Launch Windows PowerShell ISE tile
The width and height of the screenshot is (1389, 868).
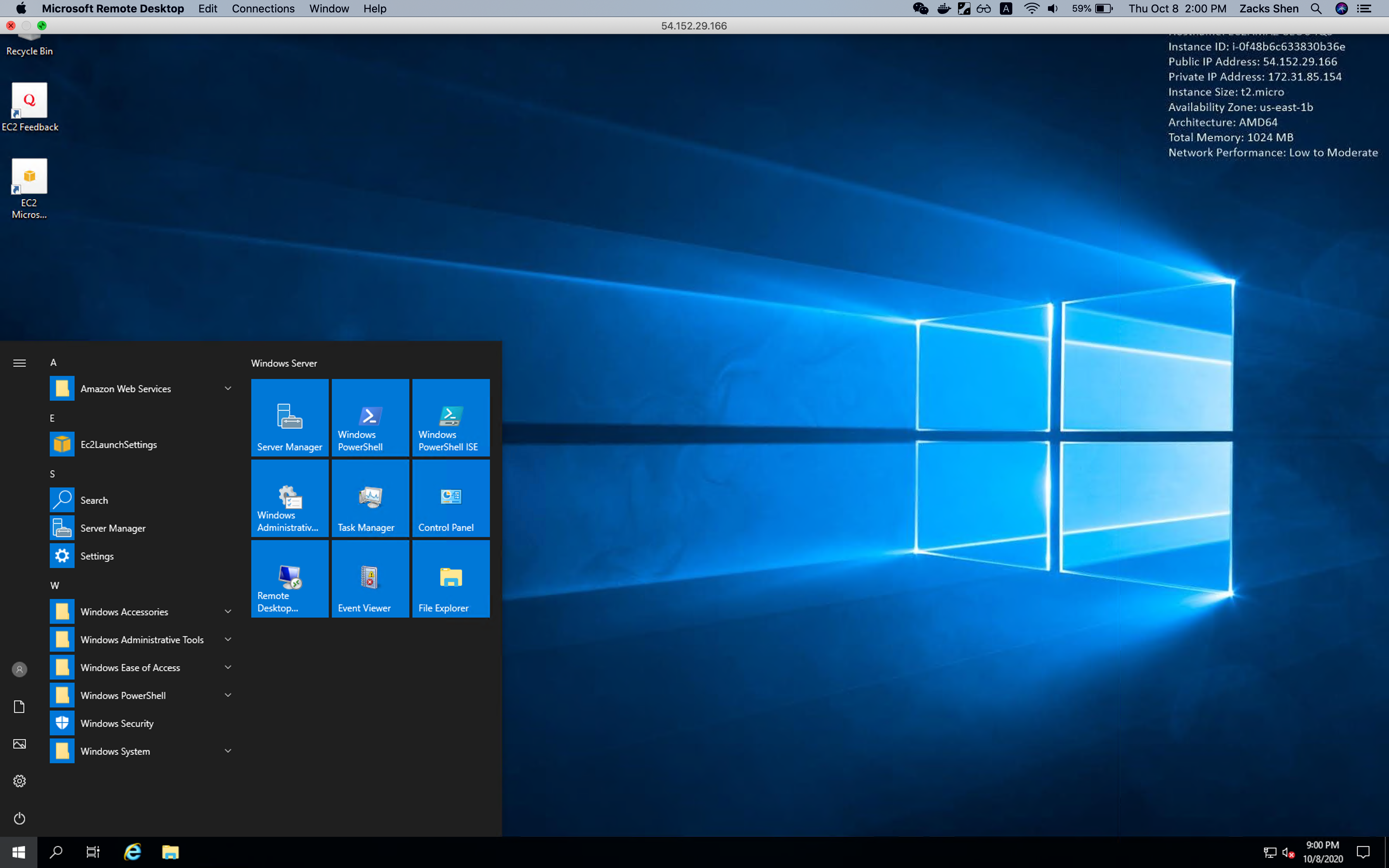[451, 417]
